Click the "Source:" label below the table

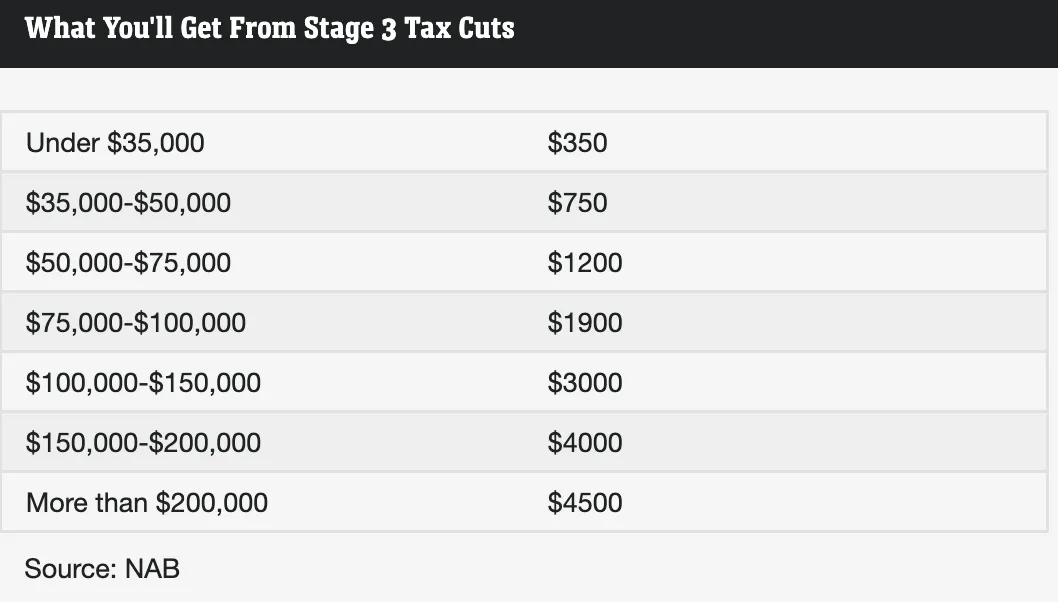70,569
